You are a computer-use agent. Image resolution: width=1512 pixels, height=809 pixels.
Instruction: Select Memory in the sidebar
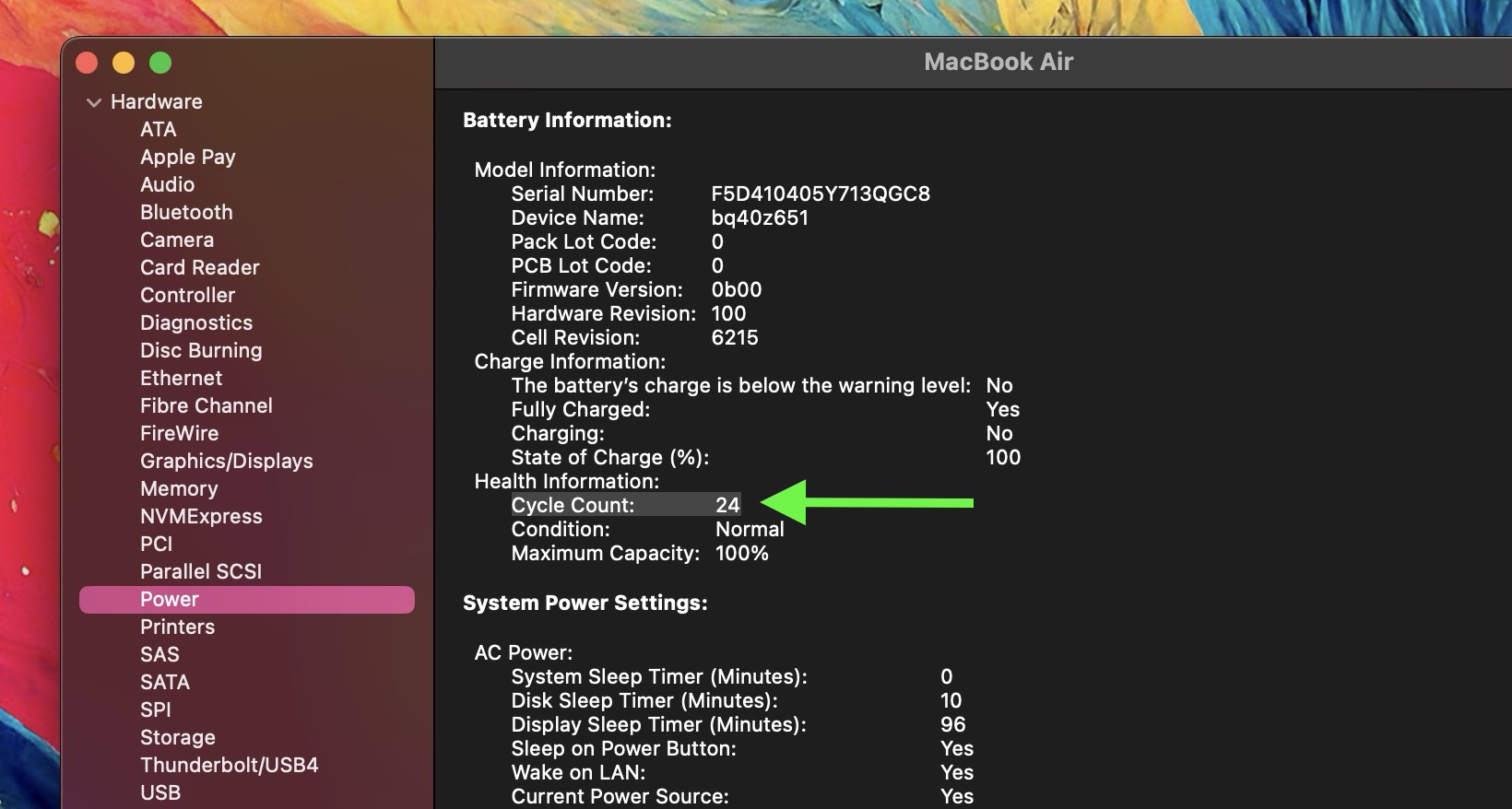[179, 488]
